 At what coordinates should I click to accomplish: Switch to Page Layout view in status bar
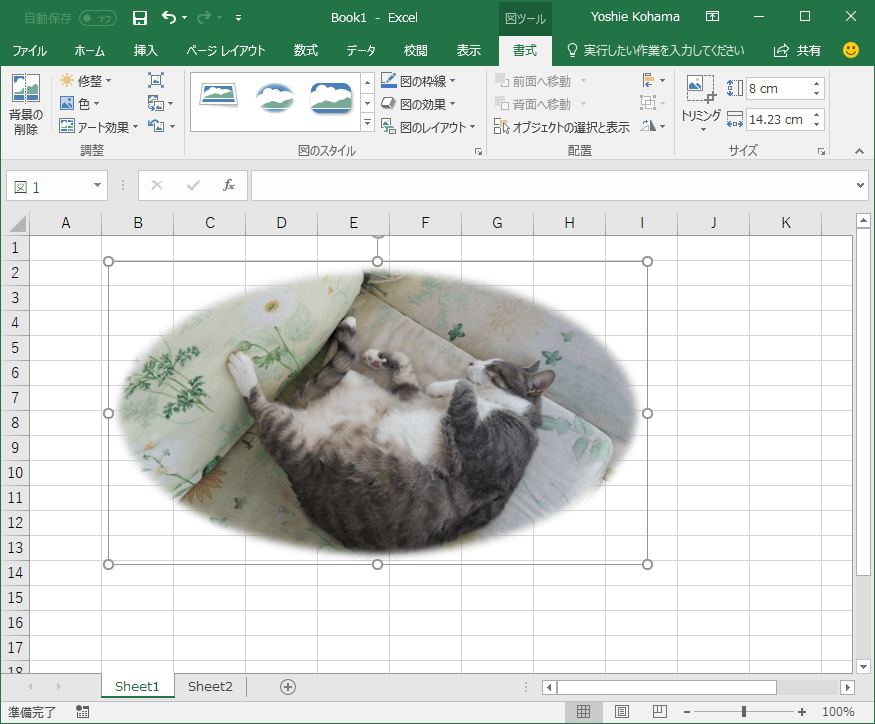622,711
